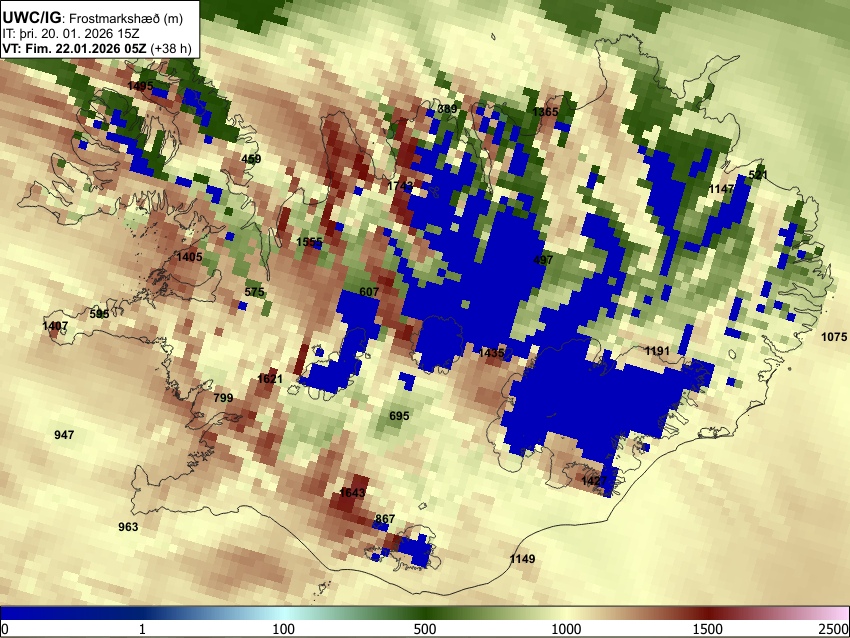Click the map value label 1435
This screenshot has width=850, height=638.
coord(492,353)
